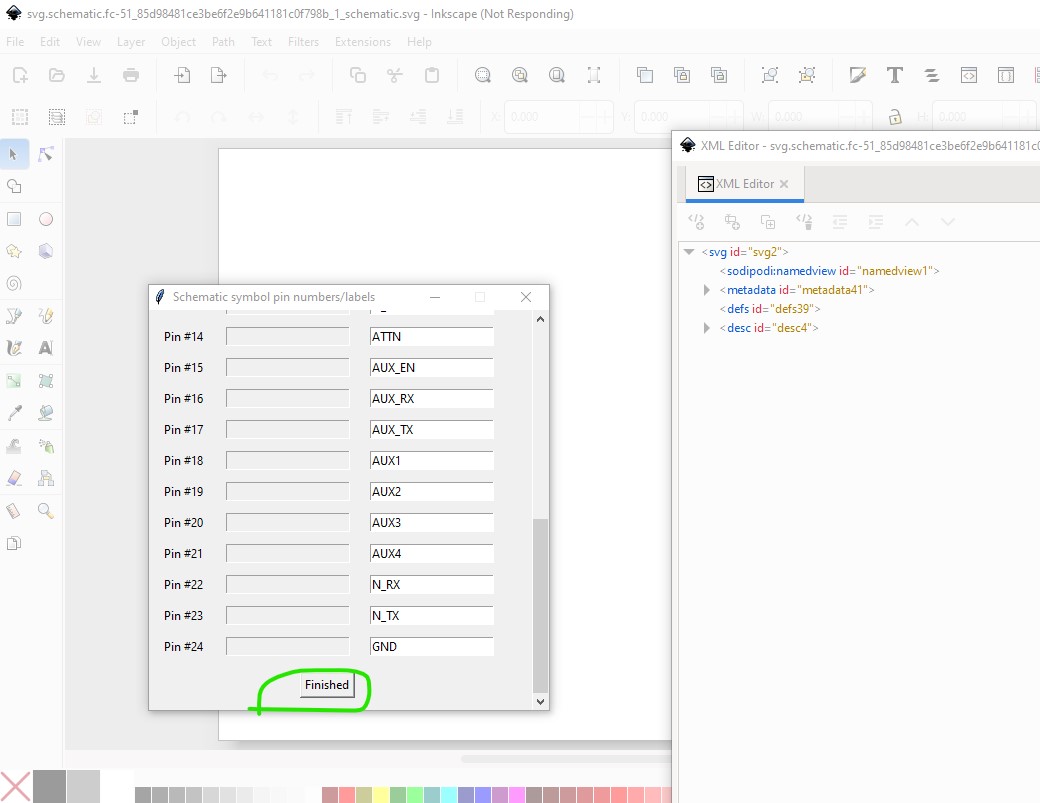The height and width of the screenshot is (803, 1040).
Task: Click the pin dialog scroll-down arrow
Action: 541,702
